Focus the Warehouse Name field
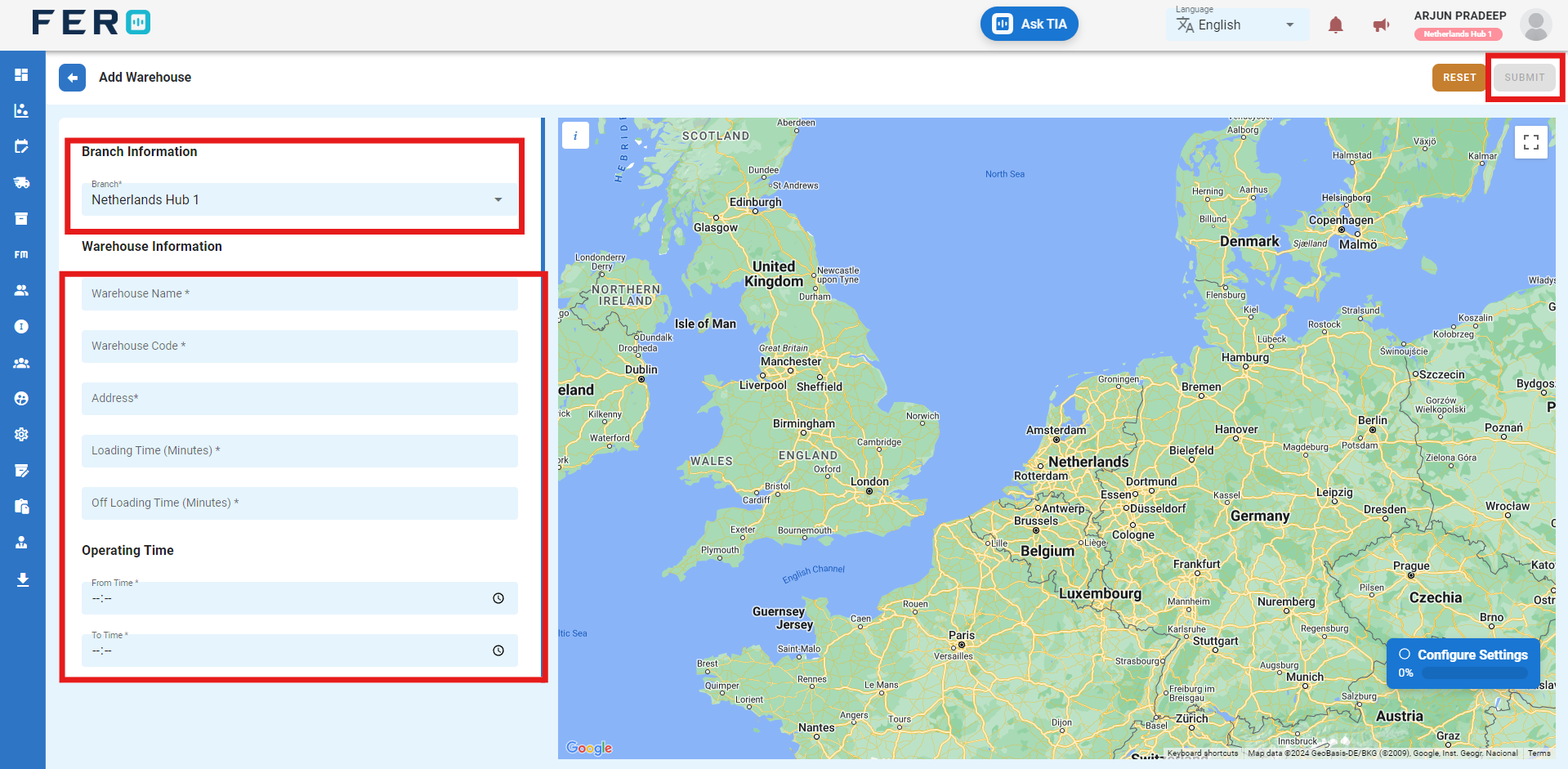 click(x=300, y=293)
